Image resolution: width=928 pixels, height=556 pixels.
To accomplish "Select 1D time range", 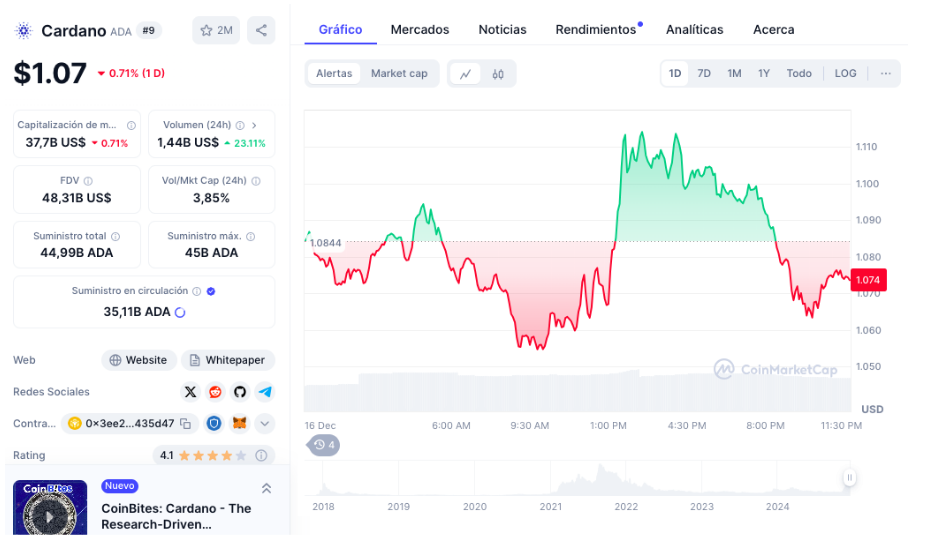I will 675,73.
